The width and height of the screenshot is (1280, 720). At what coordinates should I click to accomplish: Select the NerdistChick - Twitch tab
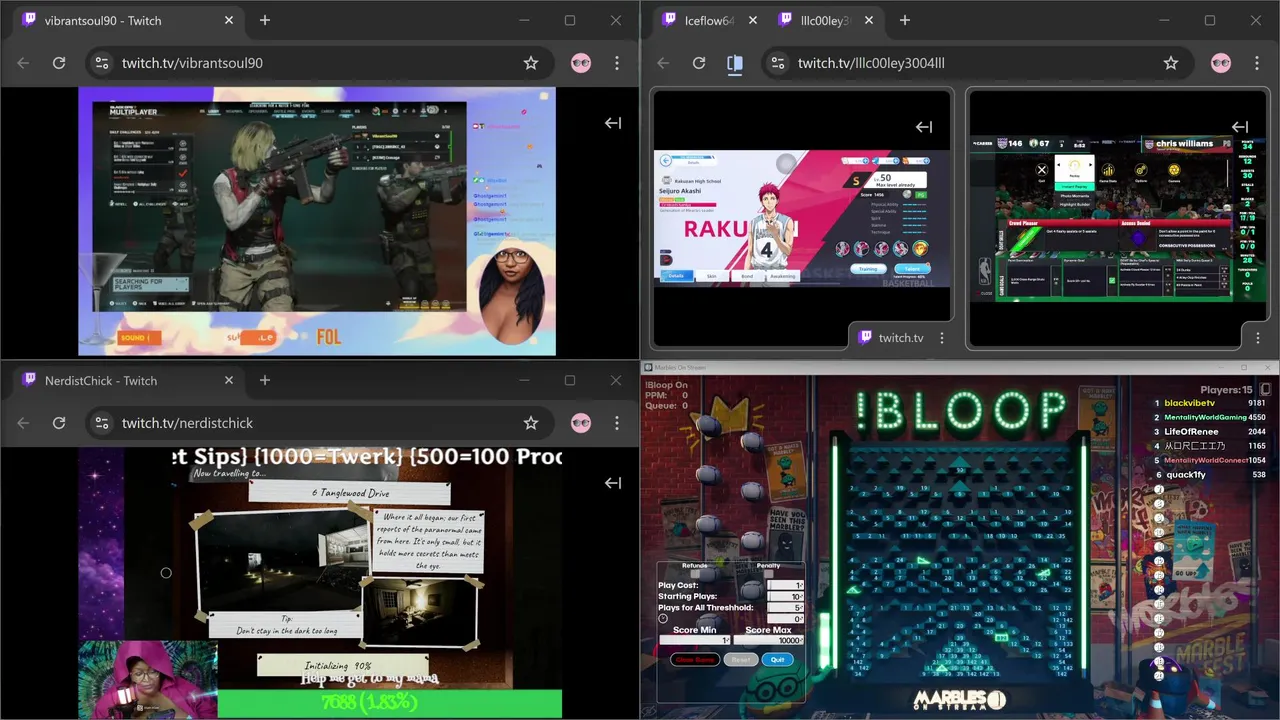(x=126, y=380)
